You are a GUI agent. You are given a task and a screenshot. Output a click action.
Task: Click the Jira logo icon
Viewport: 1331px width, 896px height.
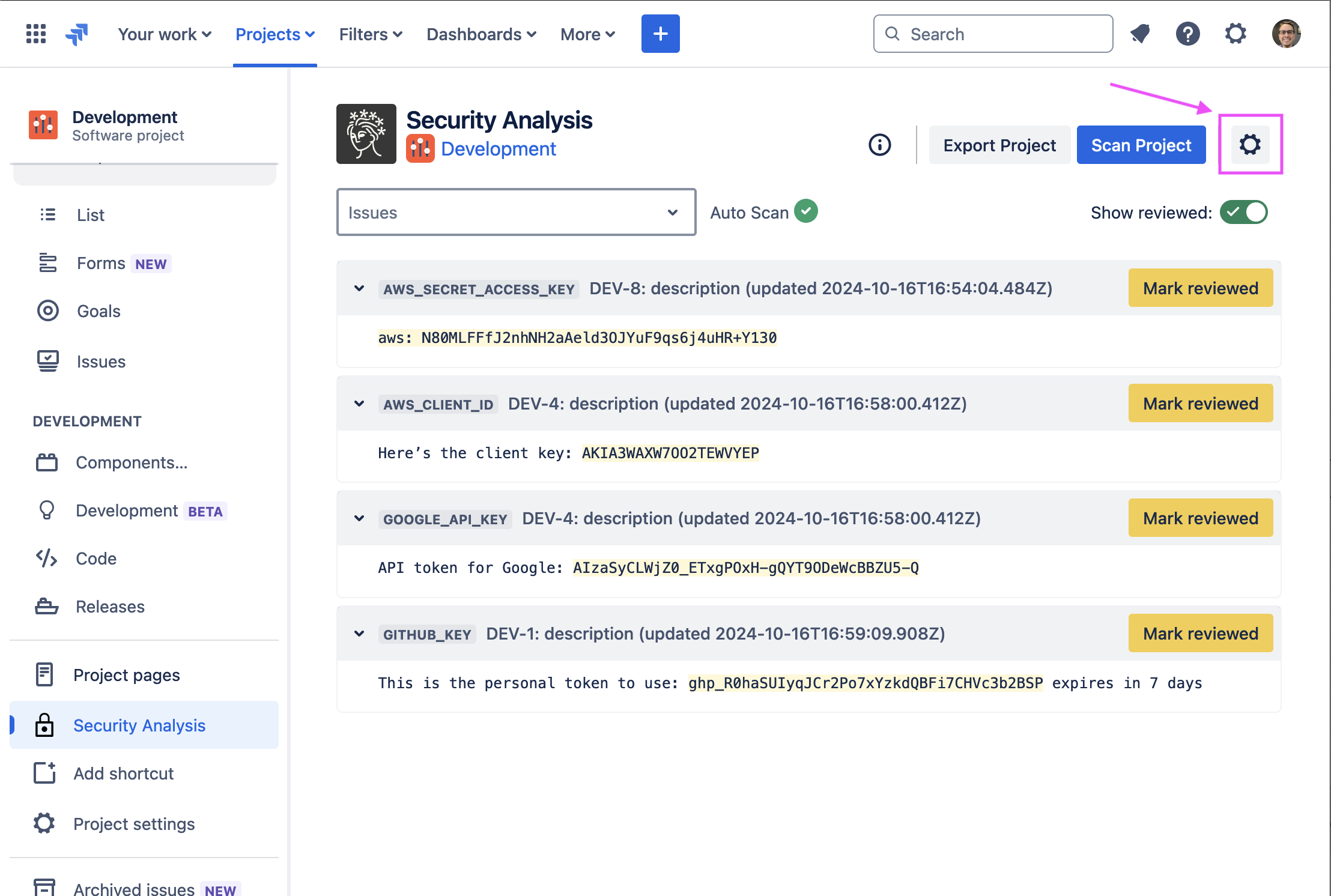77,34
